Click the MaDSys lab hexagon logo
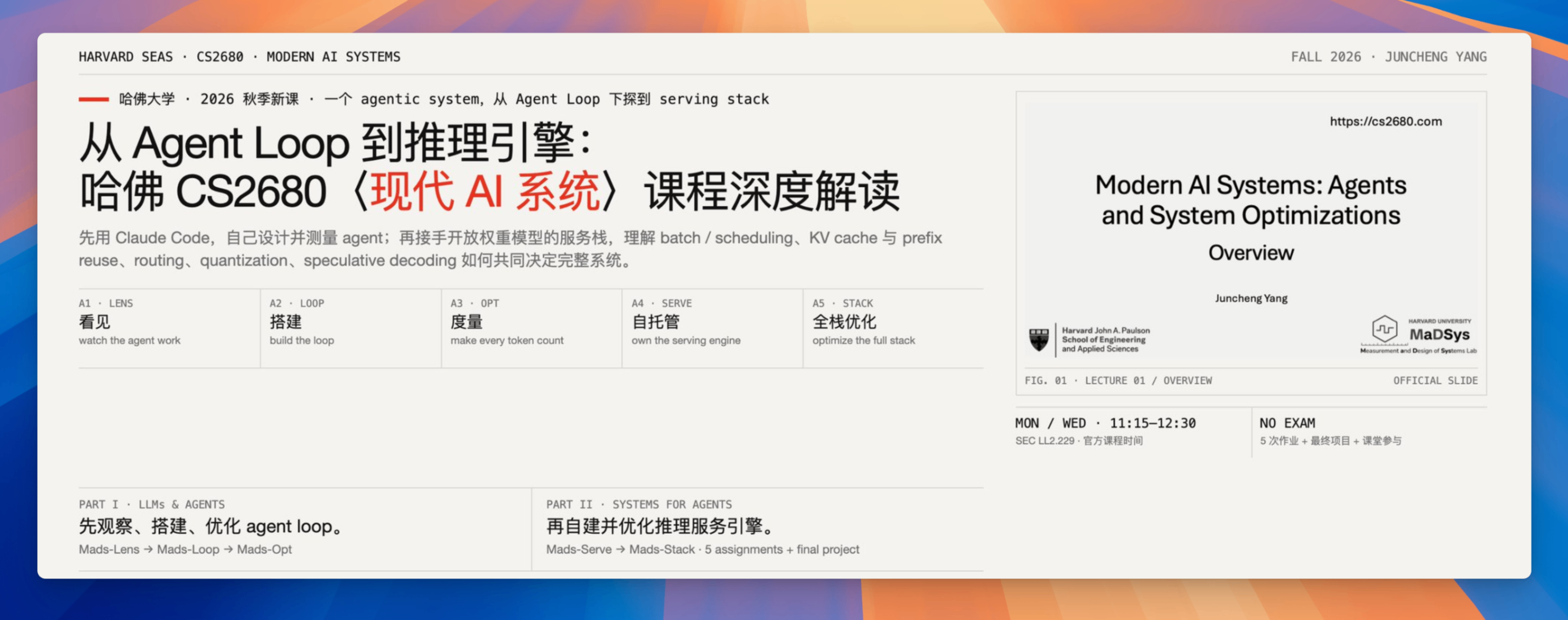Viewport: 1568px width, 620px height. click(1384, 329)
